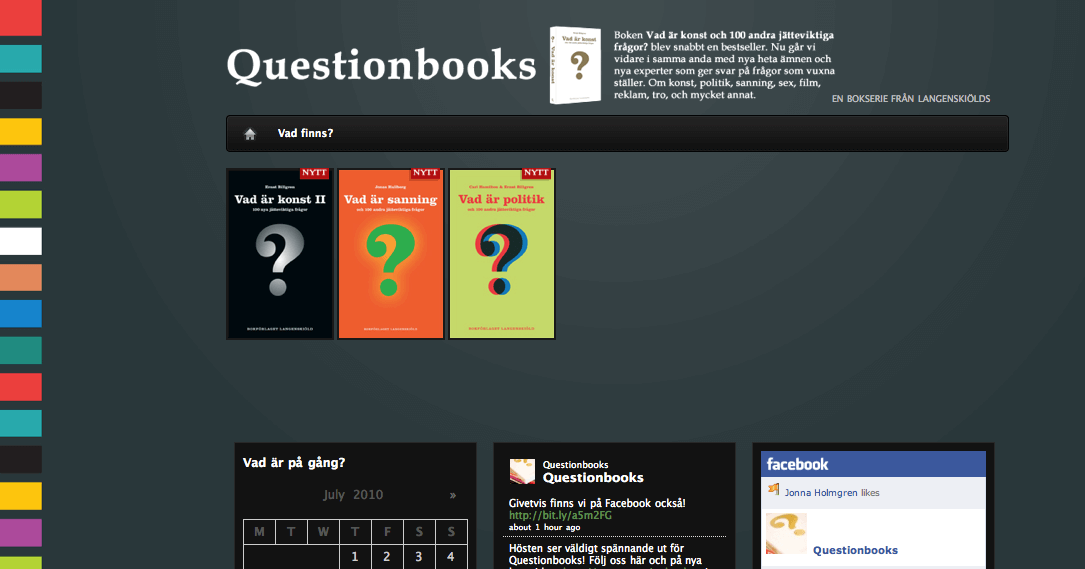Open the 'about 1 hour ago' tweet timestamp

[x=545, y=527]
